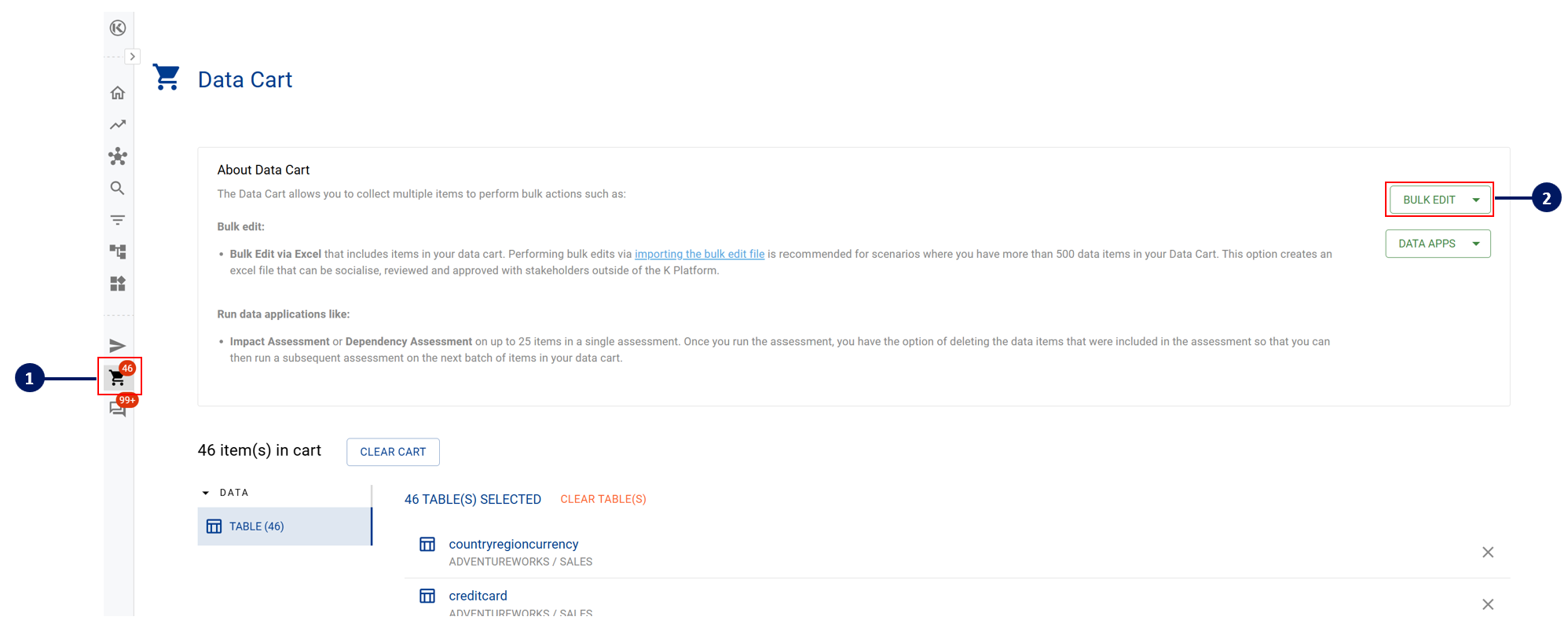Open the filter list icon

118,220
